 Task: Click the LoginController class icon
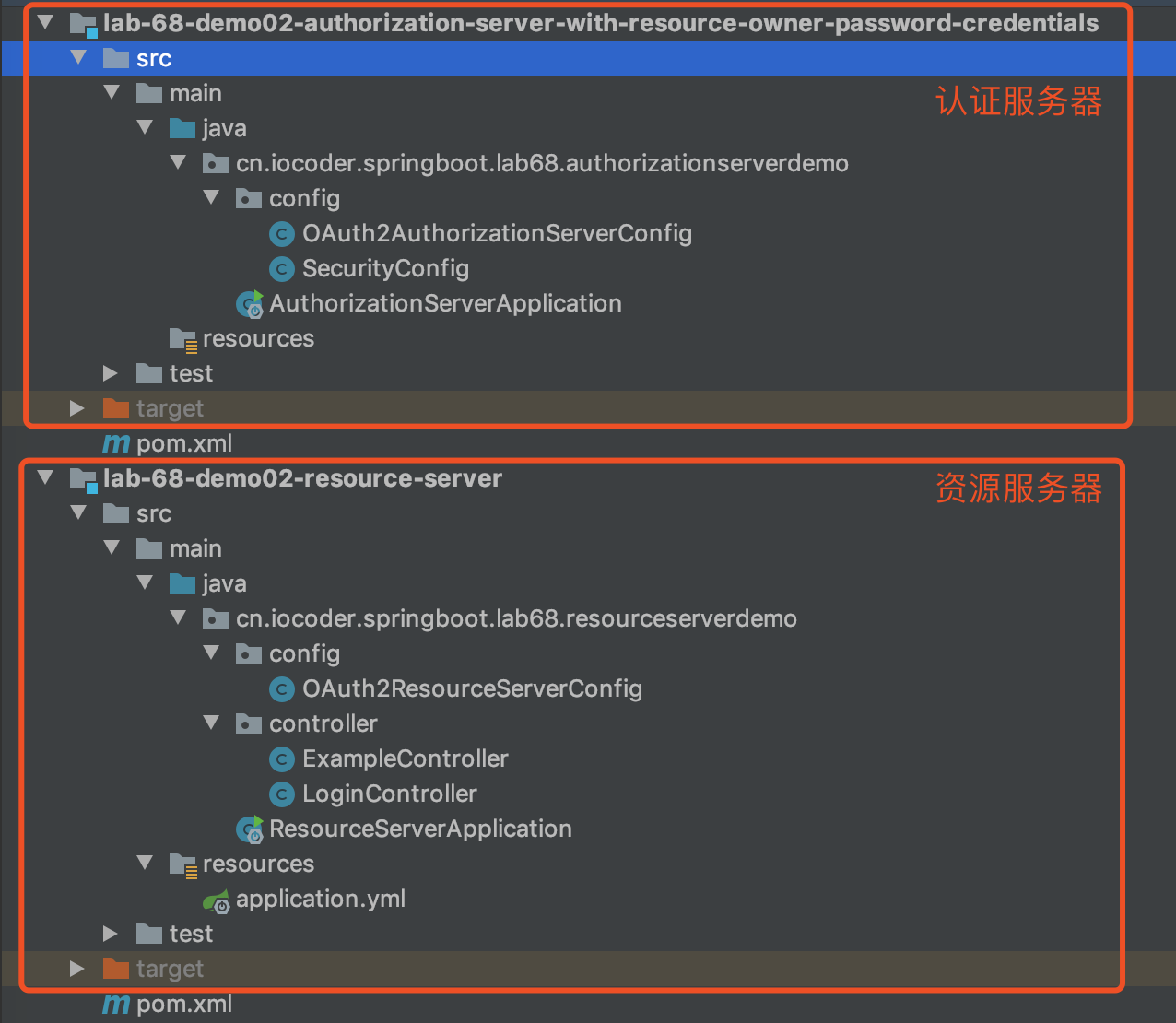(281, 794)
